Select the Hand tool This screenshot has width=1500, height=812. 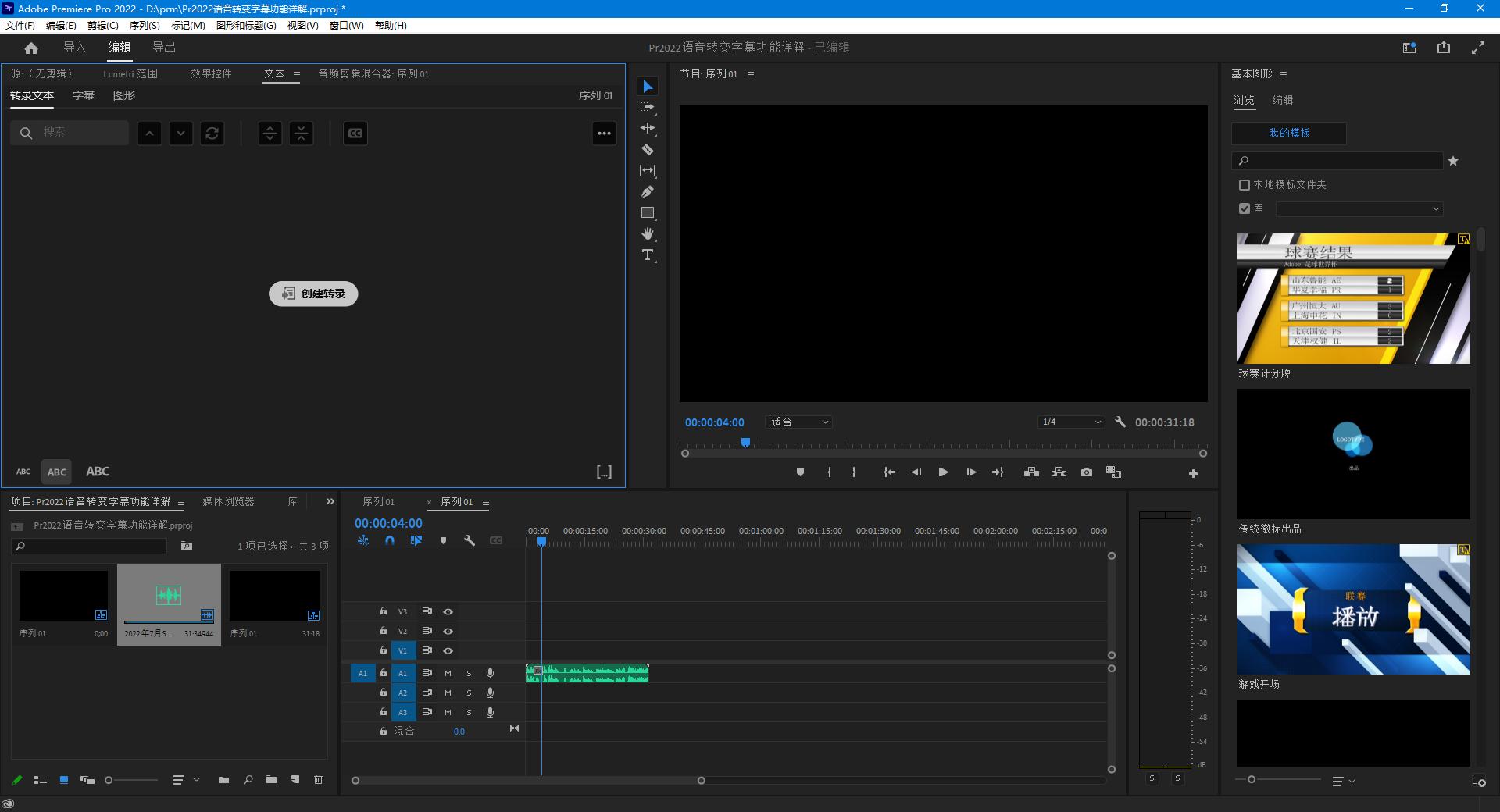(x=648, y=233)
